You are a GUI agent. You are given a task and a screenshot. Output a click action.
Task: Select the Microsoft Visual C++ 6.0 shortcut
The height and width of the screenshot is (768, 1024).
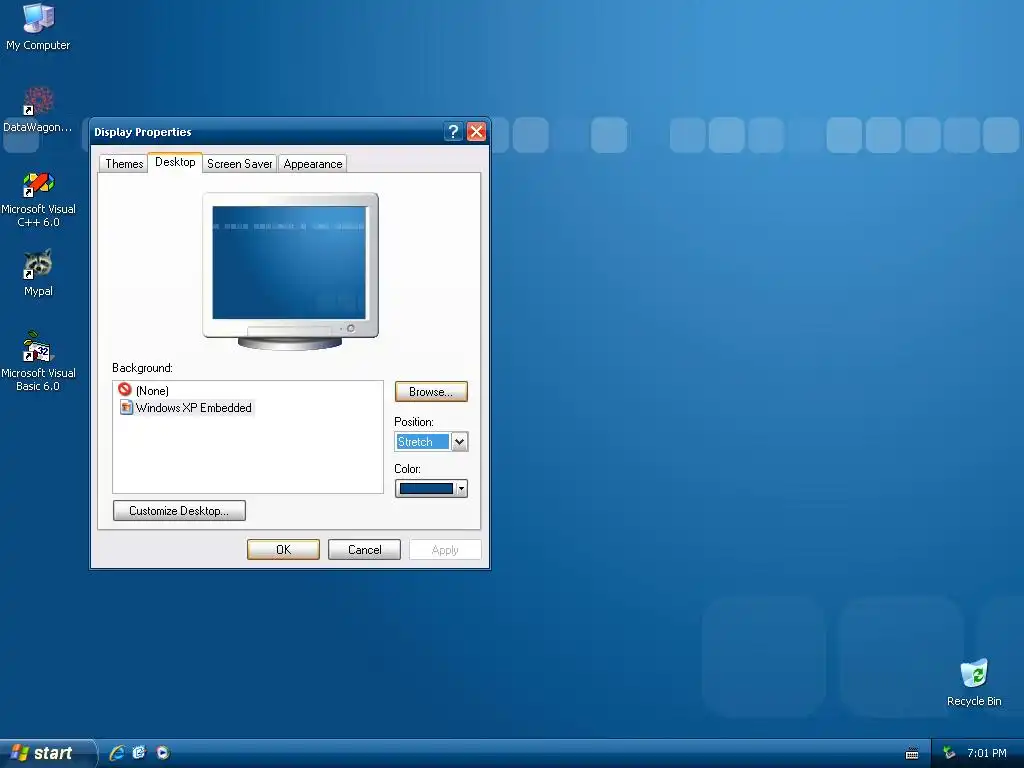tap(38, 199)
